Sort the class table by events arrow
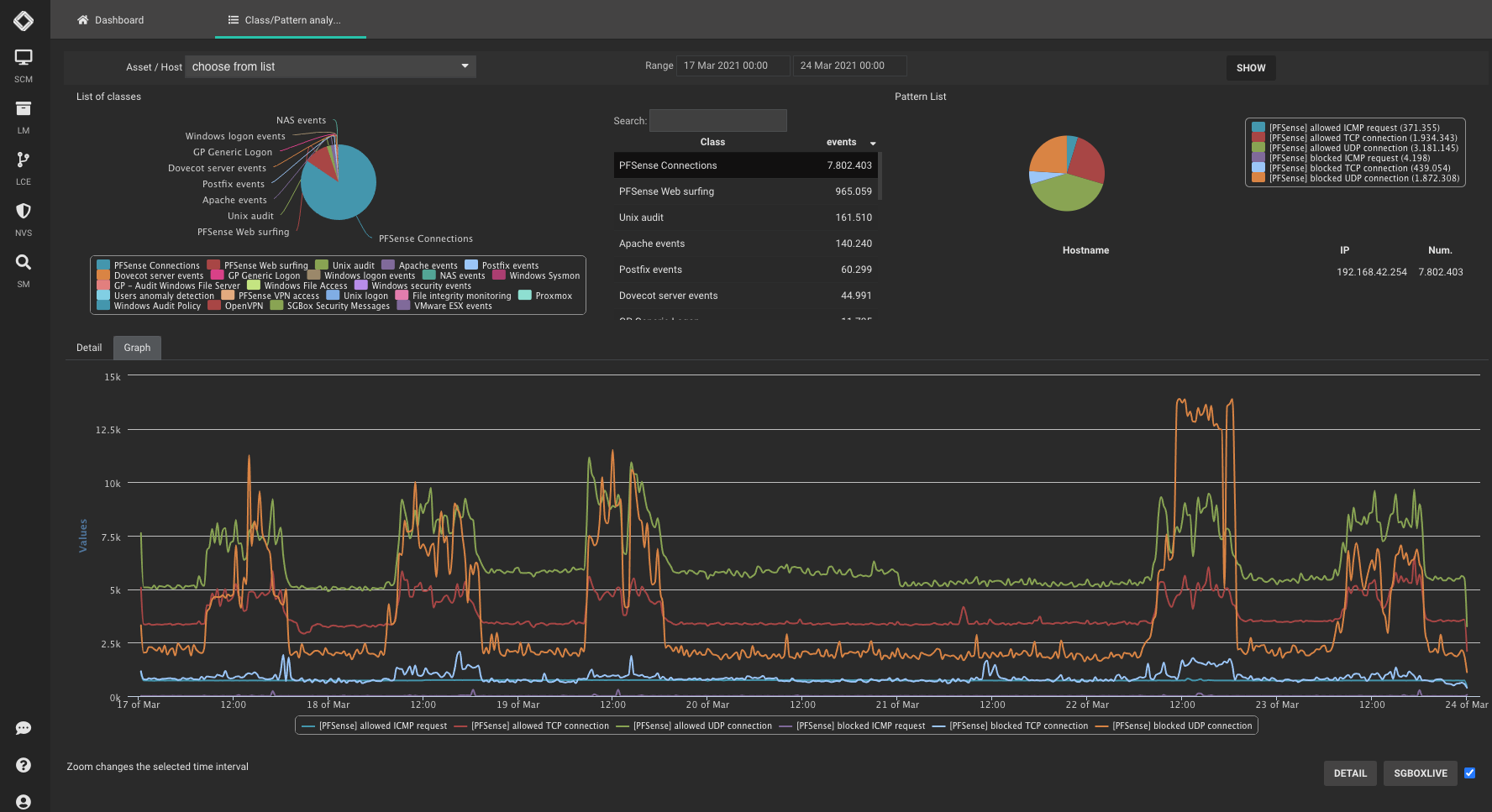 click(x=873, y=144)
